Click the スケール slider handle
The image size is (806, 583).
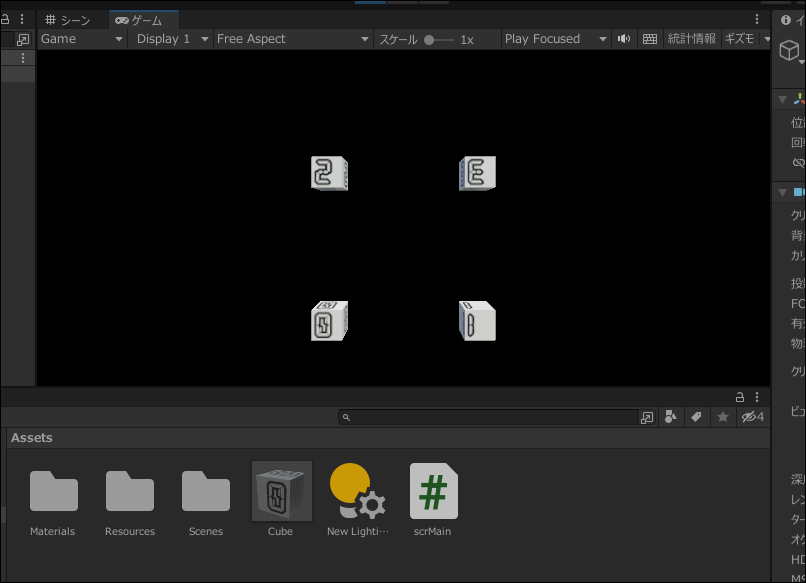[x=429, y=40]
